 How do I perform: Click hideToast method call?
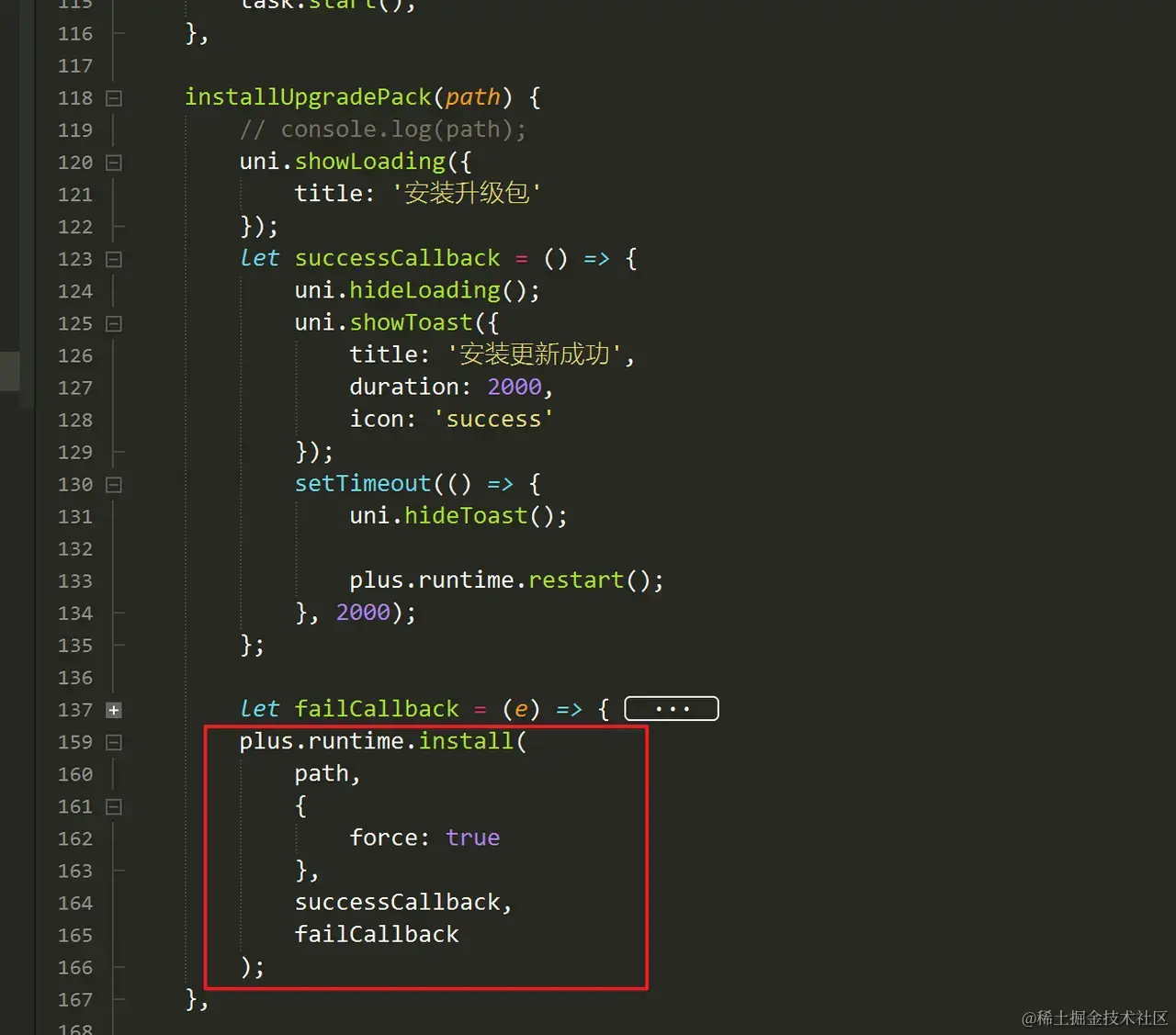[x=466, y=515]
